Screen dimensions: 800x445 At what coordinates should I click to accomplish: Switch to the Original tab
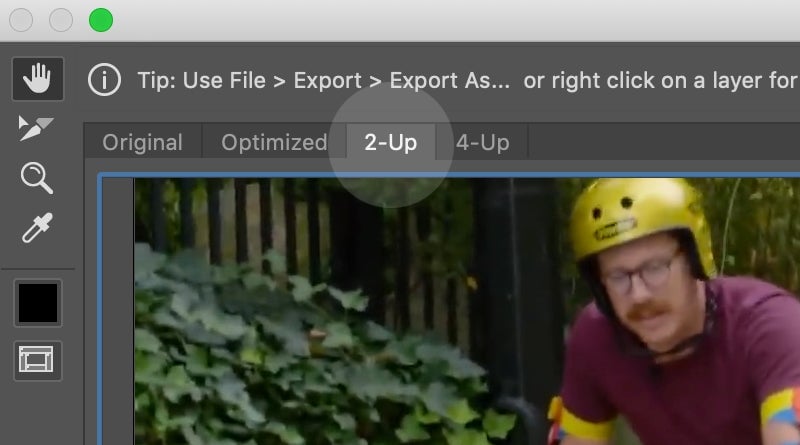(143, 142)
